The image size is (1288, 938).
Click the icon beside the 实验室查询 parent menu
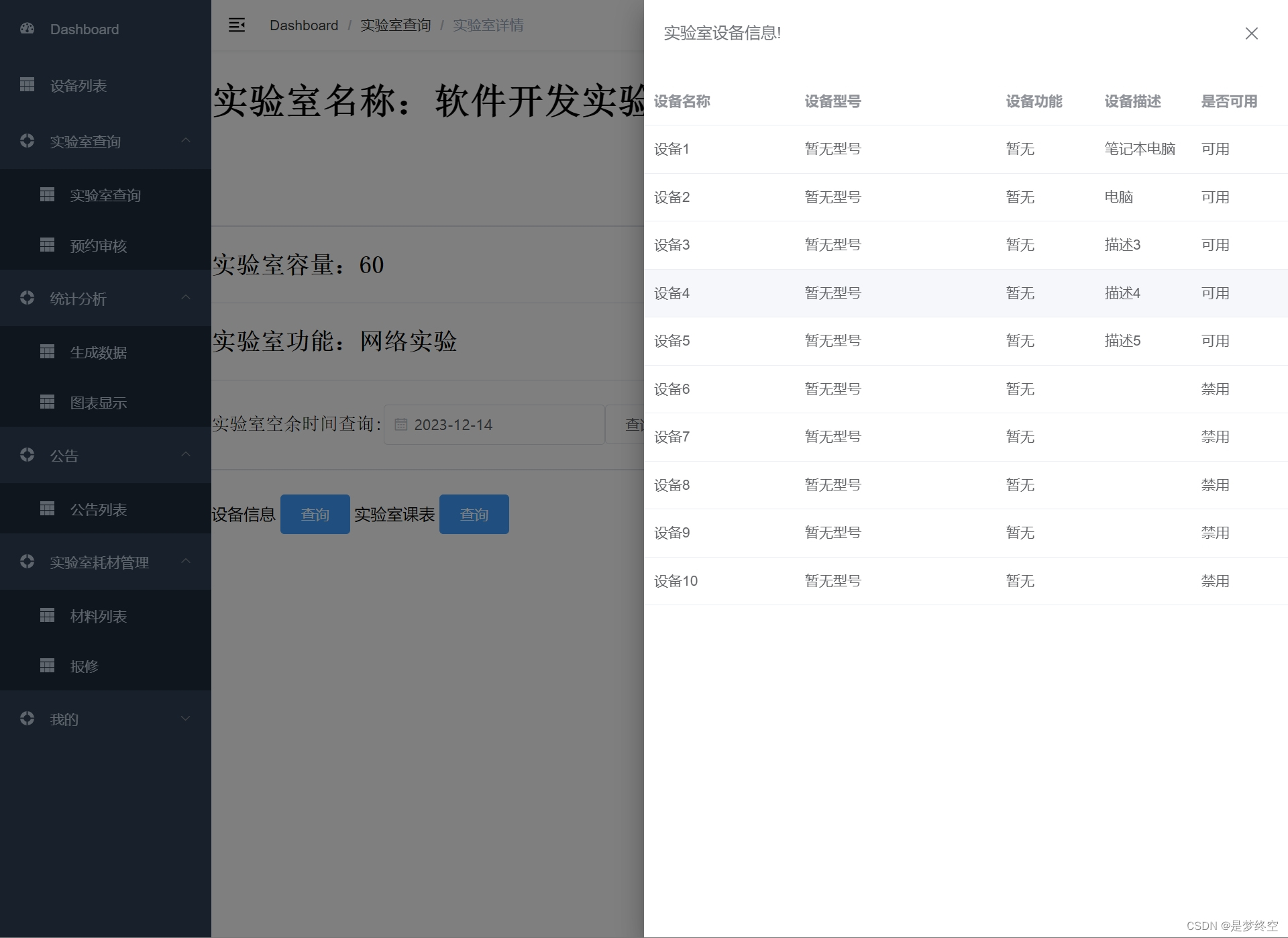(x=28, y=141)
